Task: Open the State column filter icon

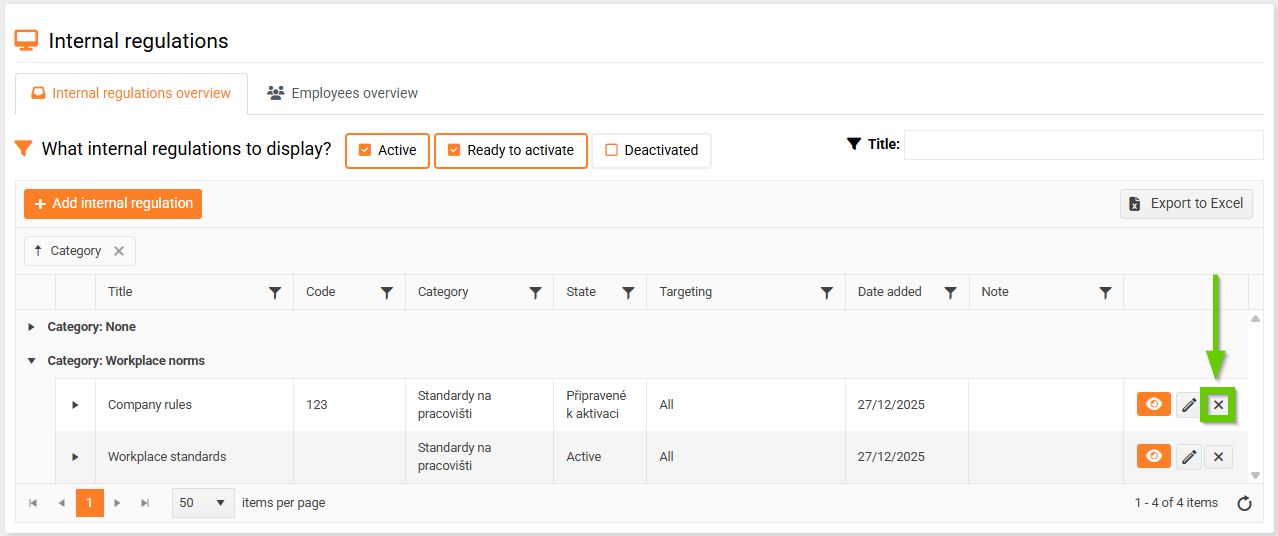Action: tap(628, 293)
